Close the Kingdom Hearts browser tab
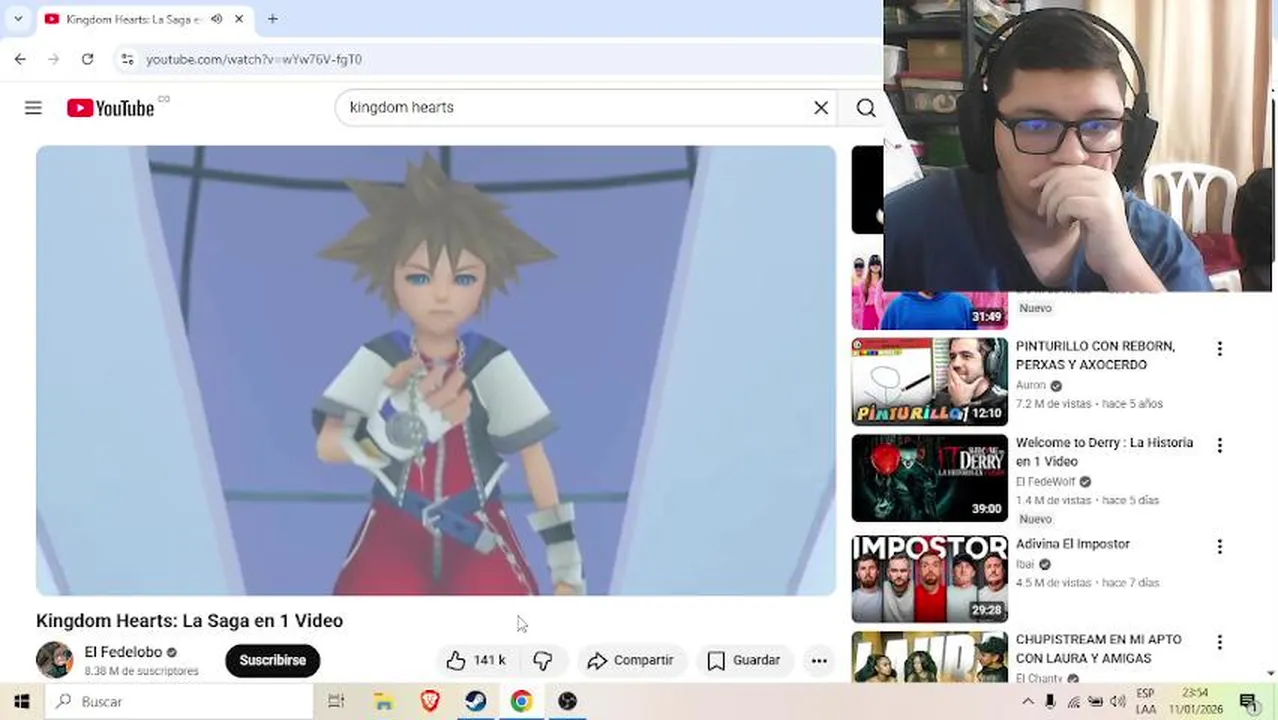Viewport: 1278px width, 720px height. [239, 19]
